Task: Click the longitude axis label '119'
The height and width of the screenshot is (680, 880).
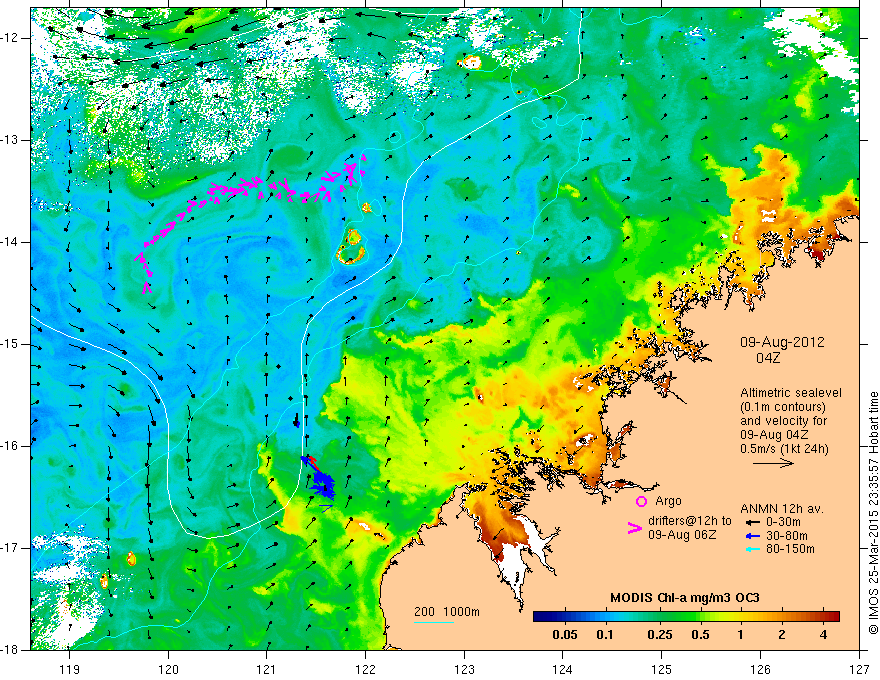Action: tap(69, 669)
